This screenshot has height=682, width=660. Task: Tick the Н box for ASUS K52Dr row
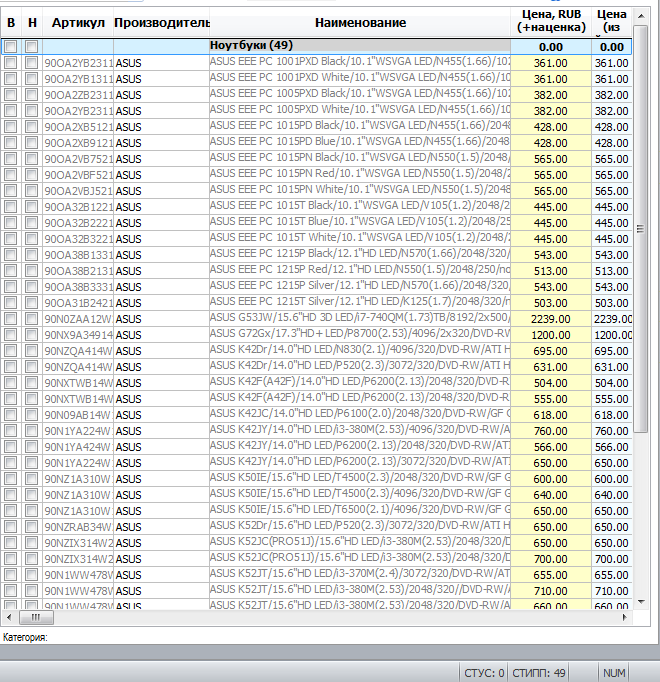coord(31,526)
